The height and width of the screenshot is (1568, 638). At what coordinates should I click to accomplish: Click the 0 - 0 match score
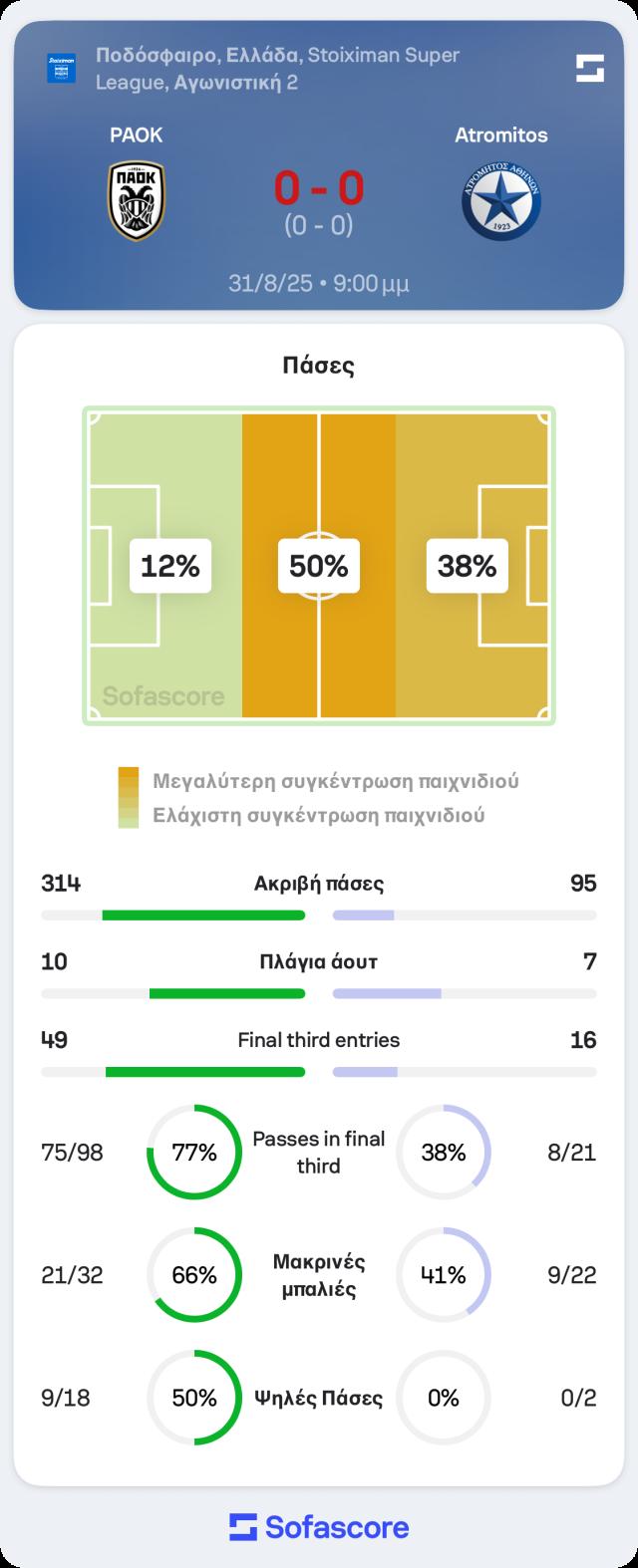pos(319,187)
